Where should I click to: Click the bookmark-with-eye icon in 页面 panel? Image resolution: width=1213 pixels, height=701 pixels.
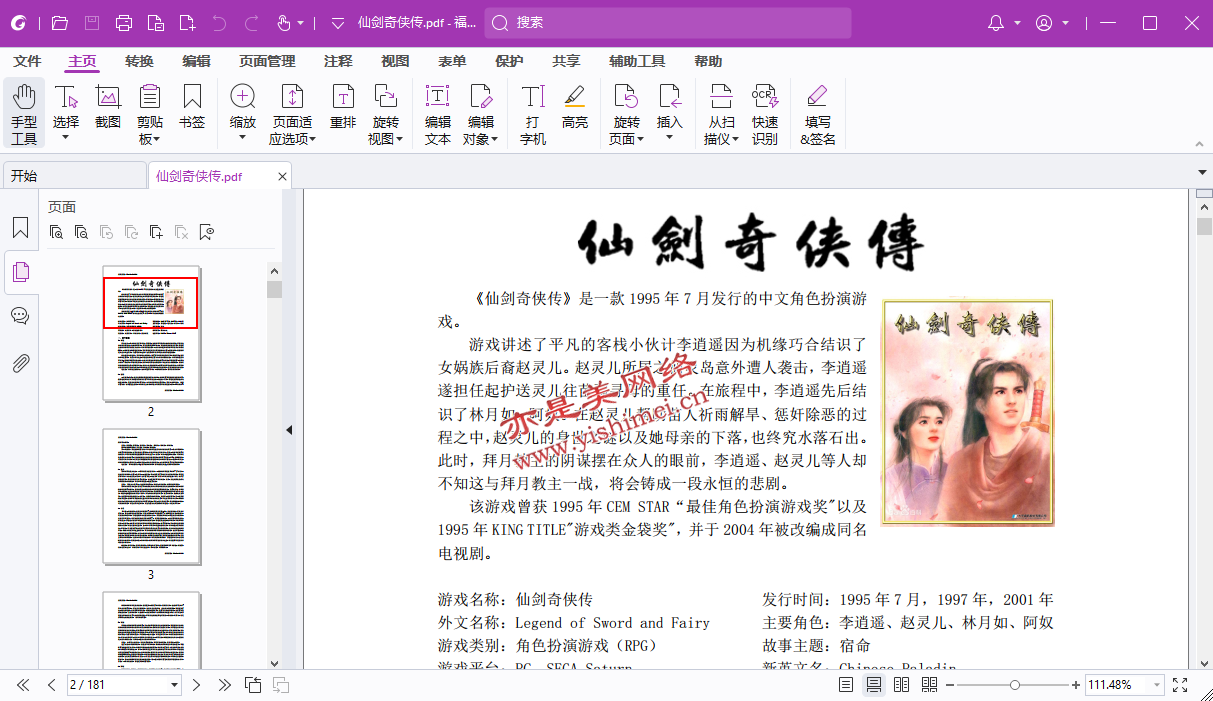(x=207, y=233)
